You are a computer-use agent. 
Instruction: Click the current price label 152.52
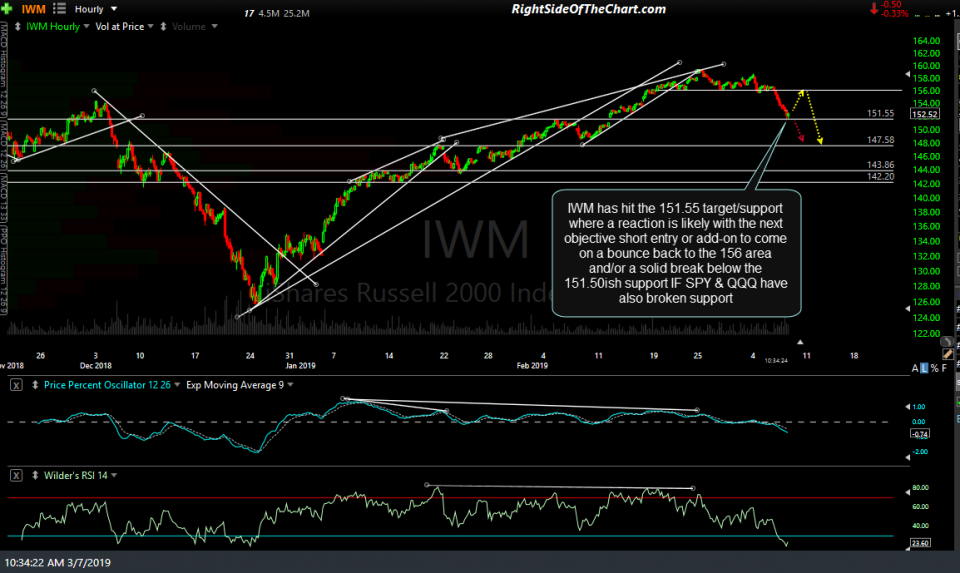pos(924,114)
